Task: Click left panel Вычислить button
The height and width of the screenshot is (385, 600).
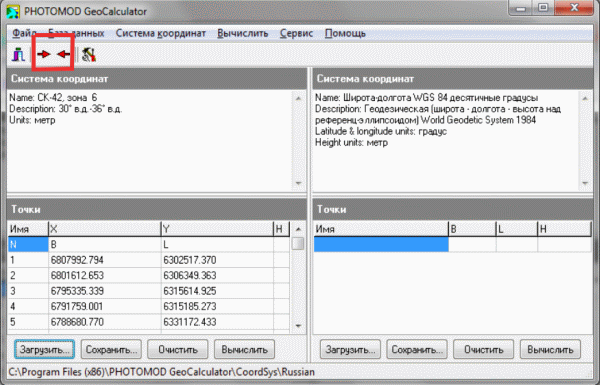Action: (x=245, y=349)
